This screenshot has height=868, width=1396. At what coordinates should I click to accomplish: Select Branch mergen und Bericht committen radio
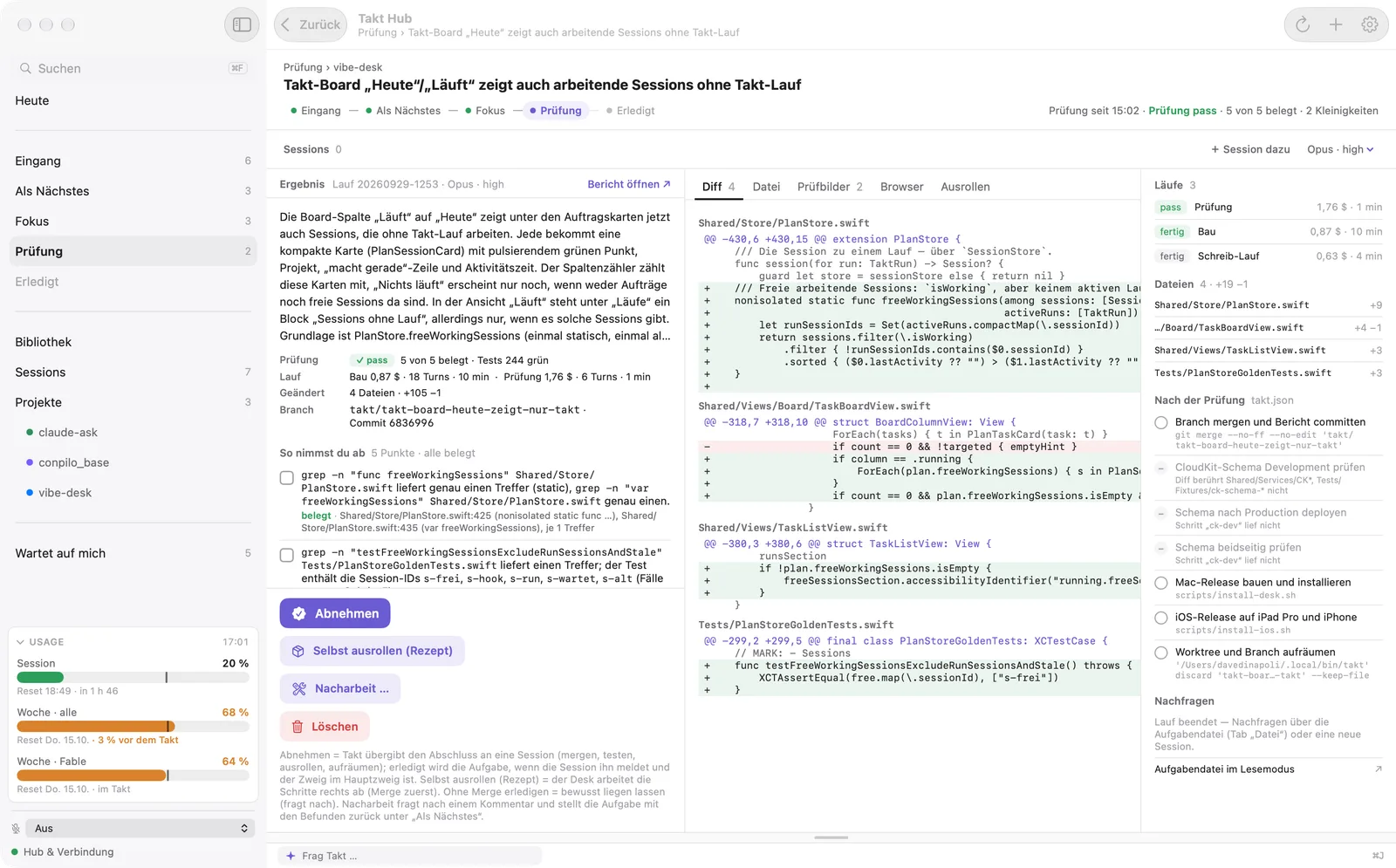tap(1161, 423)
